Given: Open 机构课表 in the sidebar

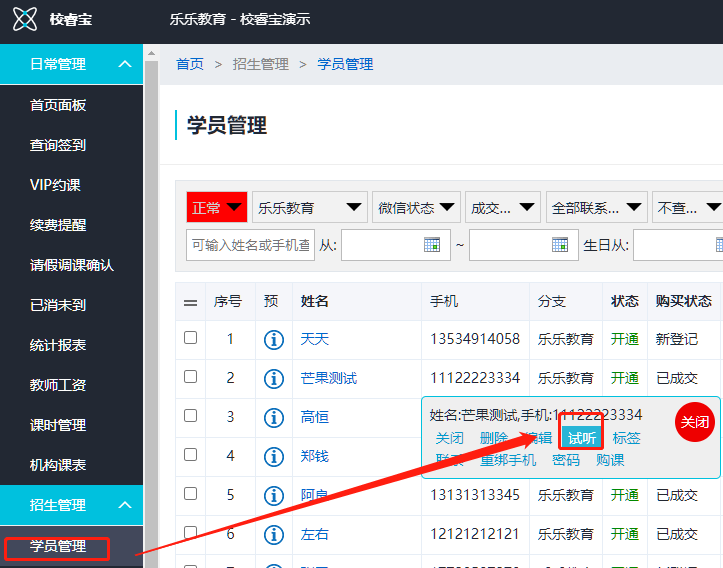Looking at the screenshot, I should click(58, 465).
